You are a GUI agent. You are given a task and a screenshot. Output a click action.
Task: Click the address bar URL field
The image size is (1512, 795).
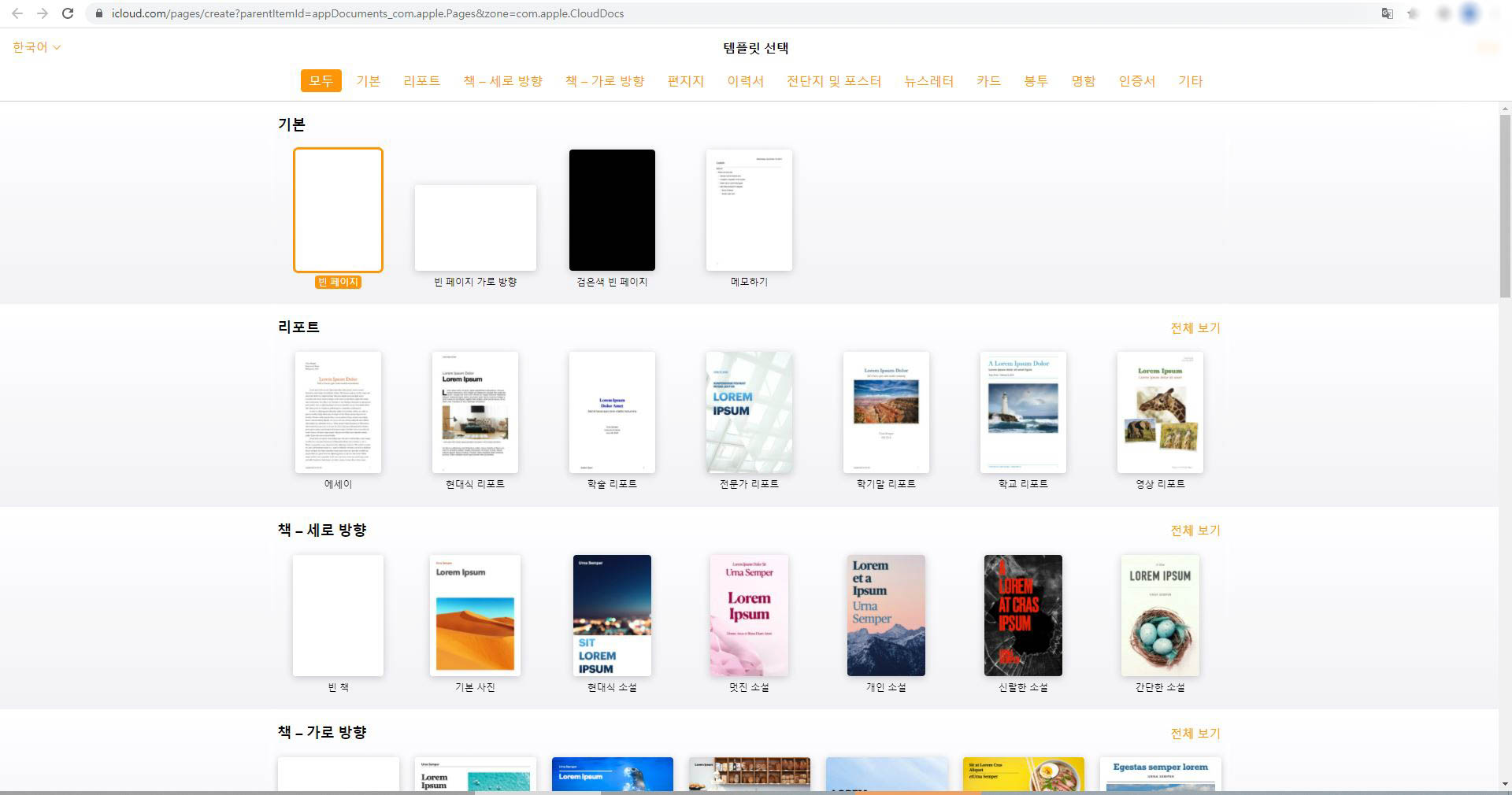tap(732, 13)
